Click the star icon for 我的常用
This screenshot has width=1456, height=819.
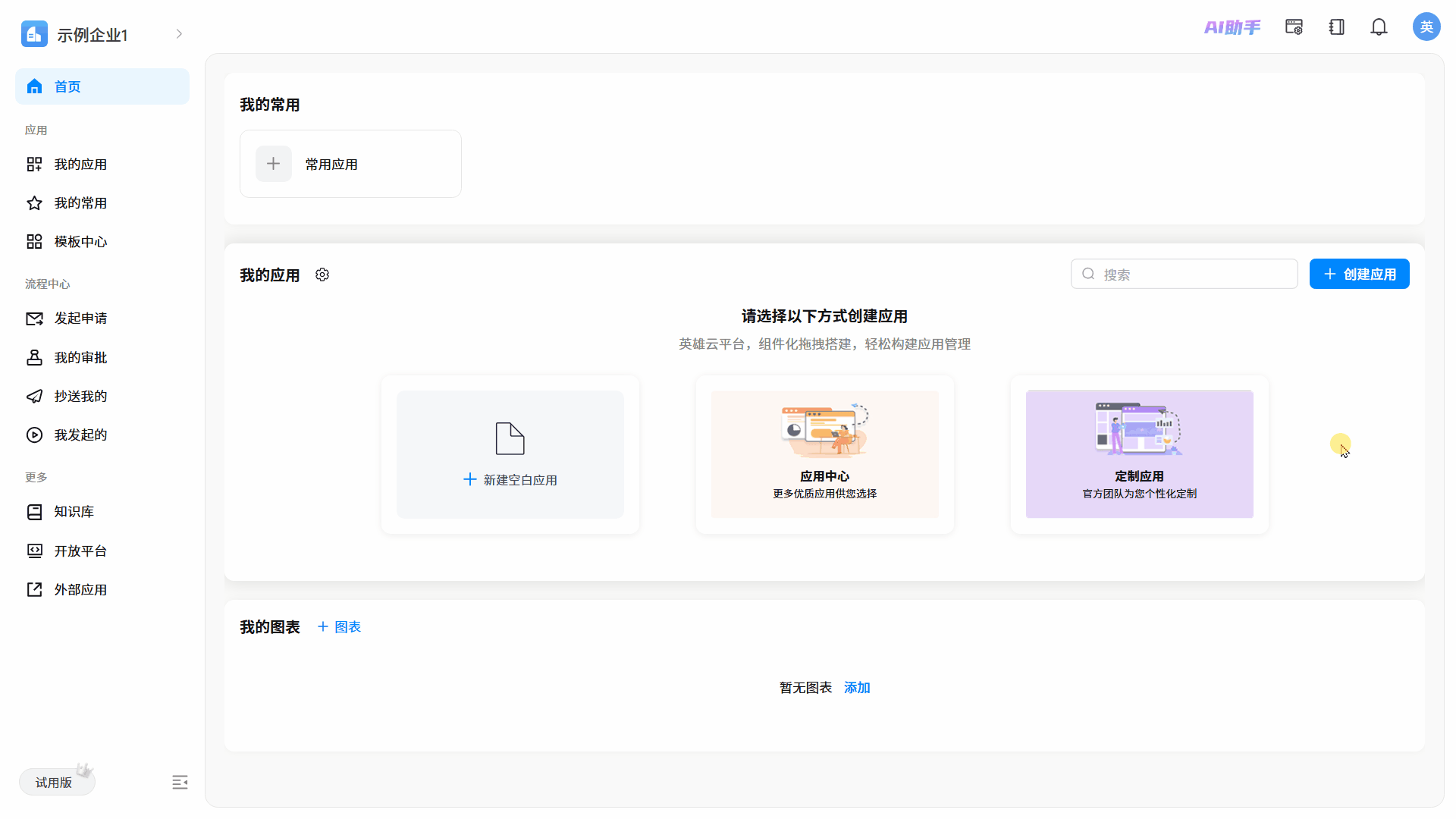(34, 203)
